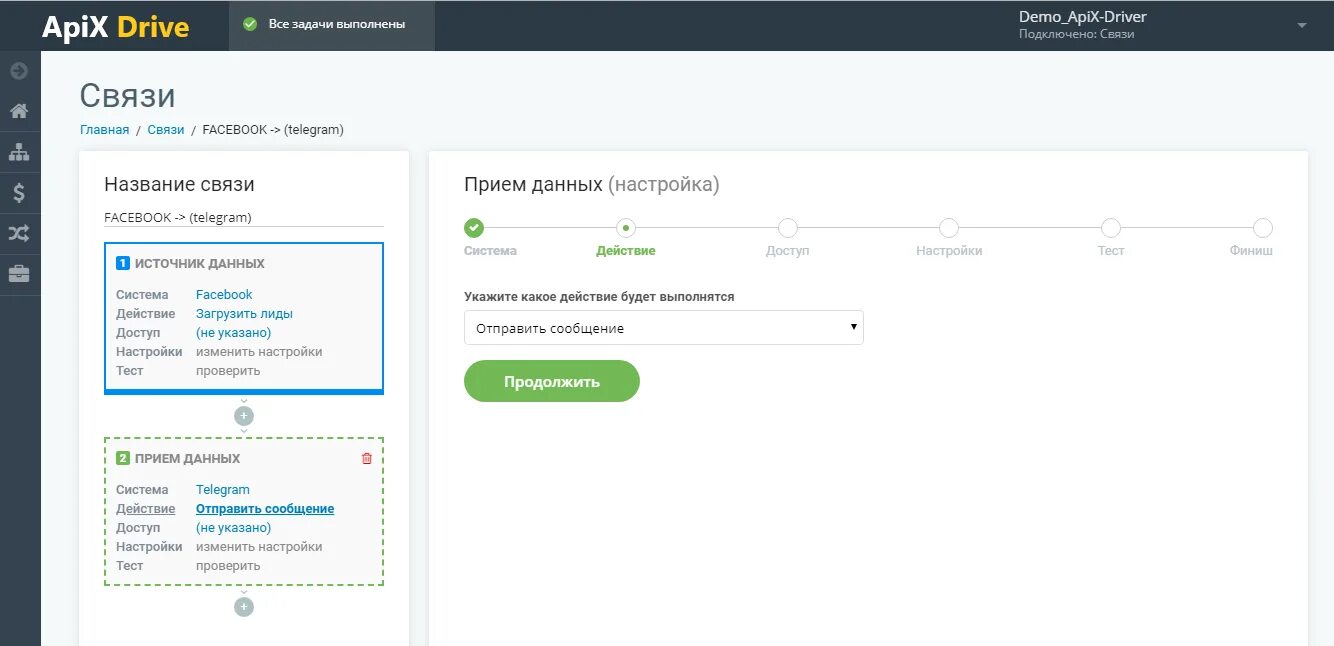Click the green Продолжить button
The width and height of the screenshot is (1334, 646).
pyautogui.click(x=552, y=381)
